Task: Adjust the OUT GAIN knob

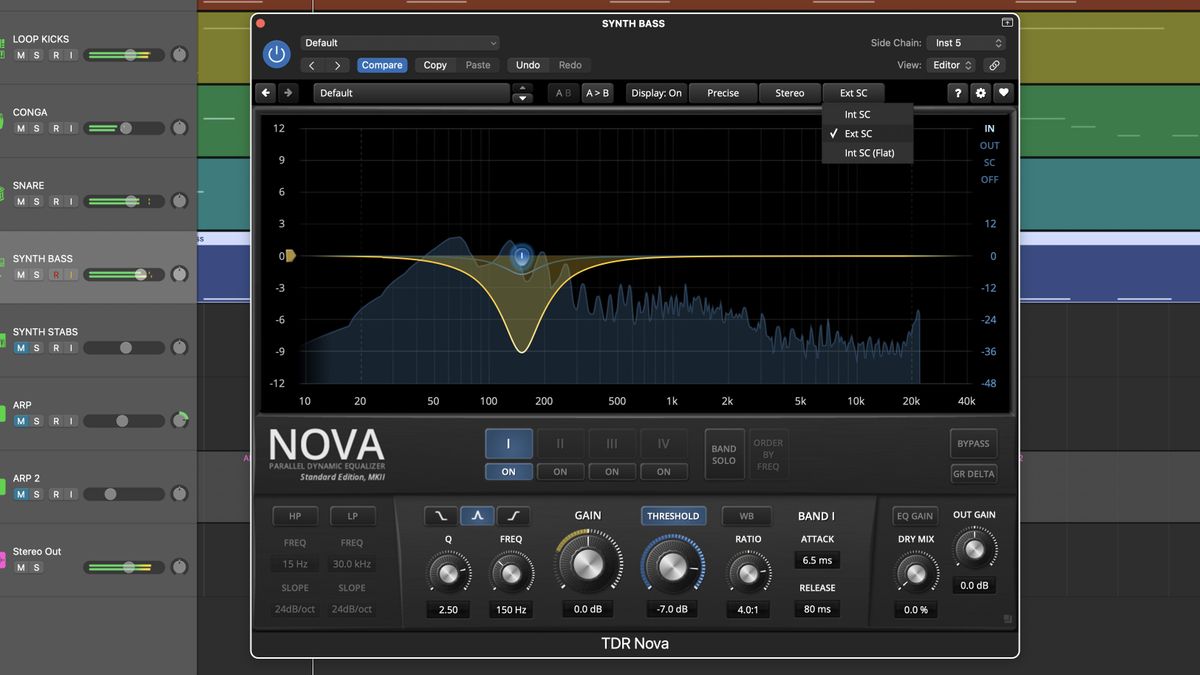Action: (974, 549)
